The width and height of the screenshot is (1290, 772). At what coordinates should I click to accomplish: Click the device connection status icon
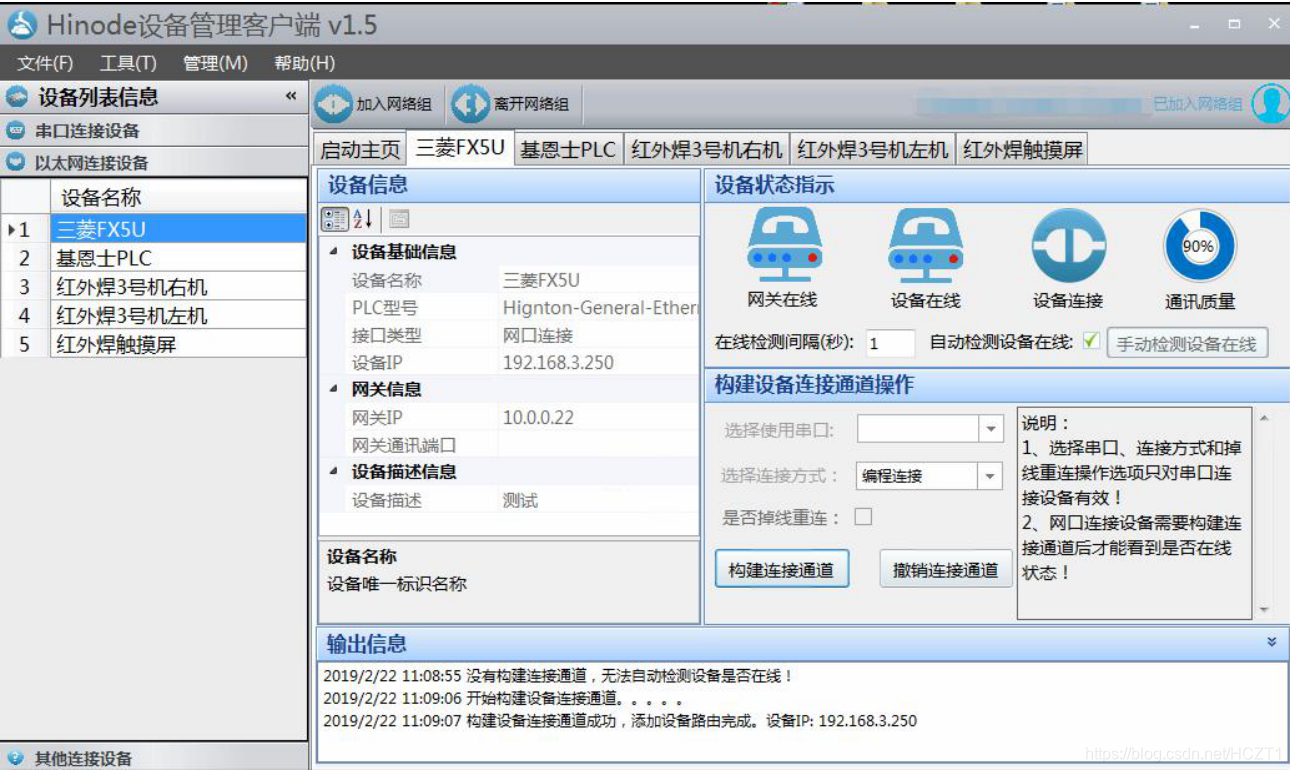(x=1068, y=245)
